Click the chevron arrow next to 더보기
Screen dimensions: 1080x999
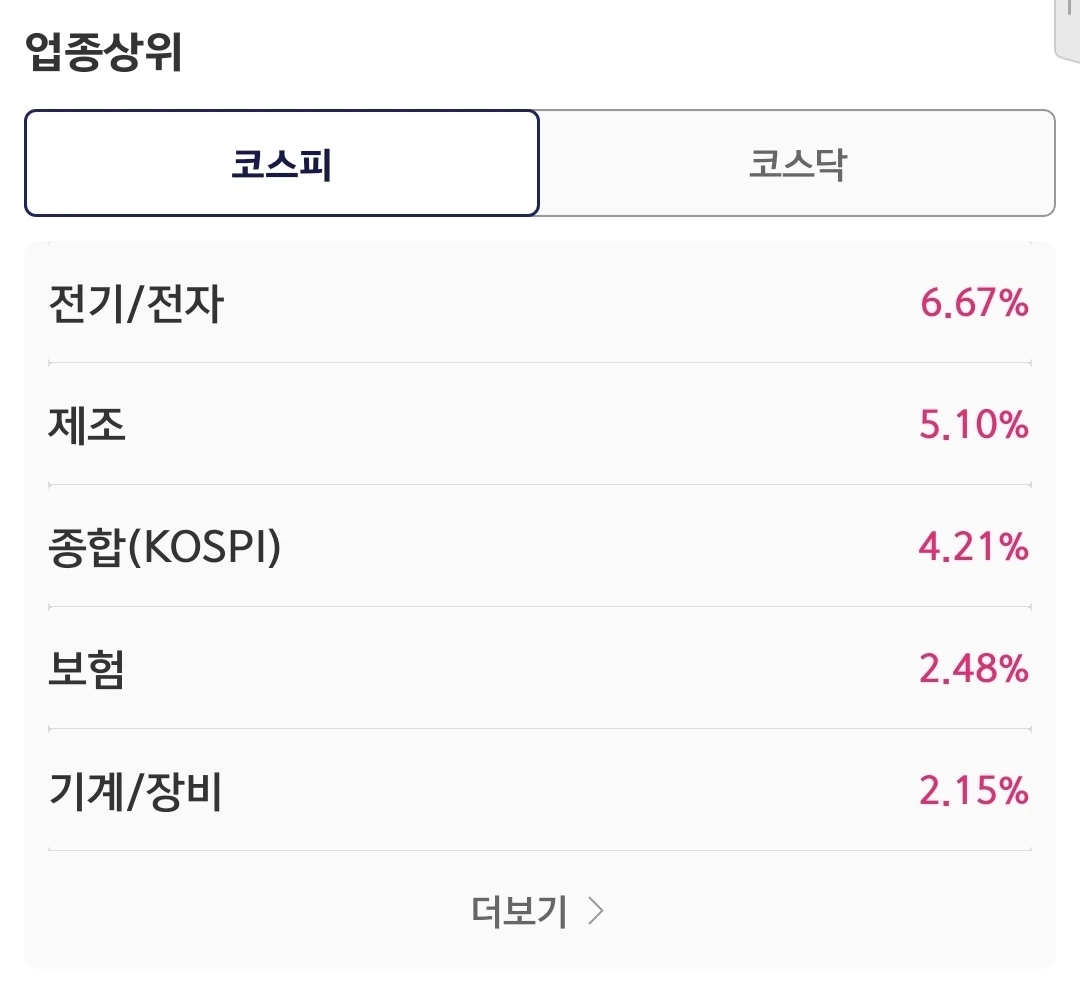(x=596, y=911)
